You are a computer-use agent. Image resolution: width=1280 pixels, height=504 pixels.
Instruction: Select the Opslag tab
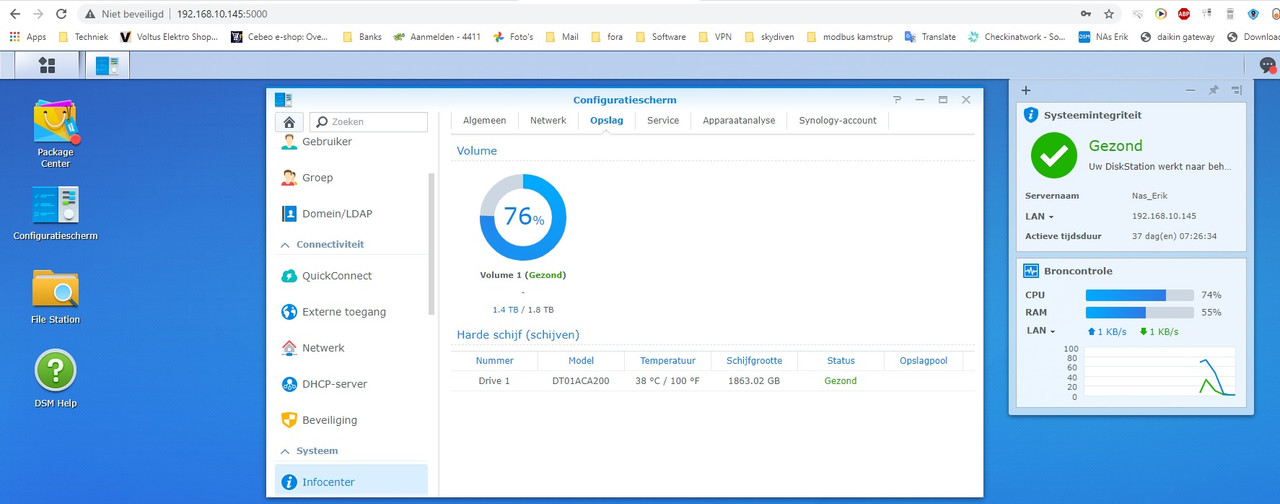[607, 120]
